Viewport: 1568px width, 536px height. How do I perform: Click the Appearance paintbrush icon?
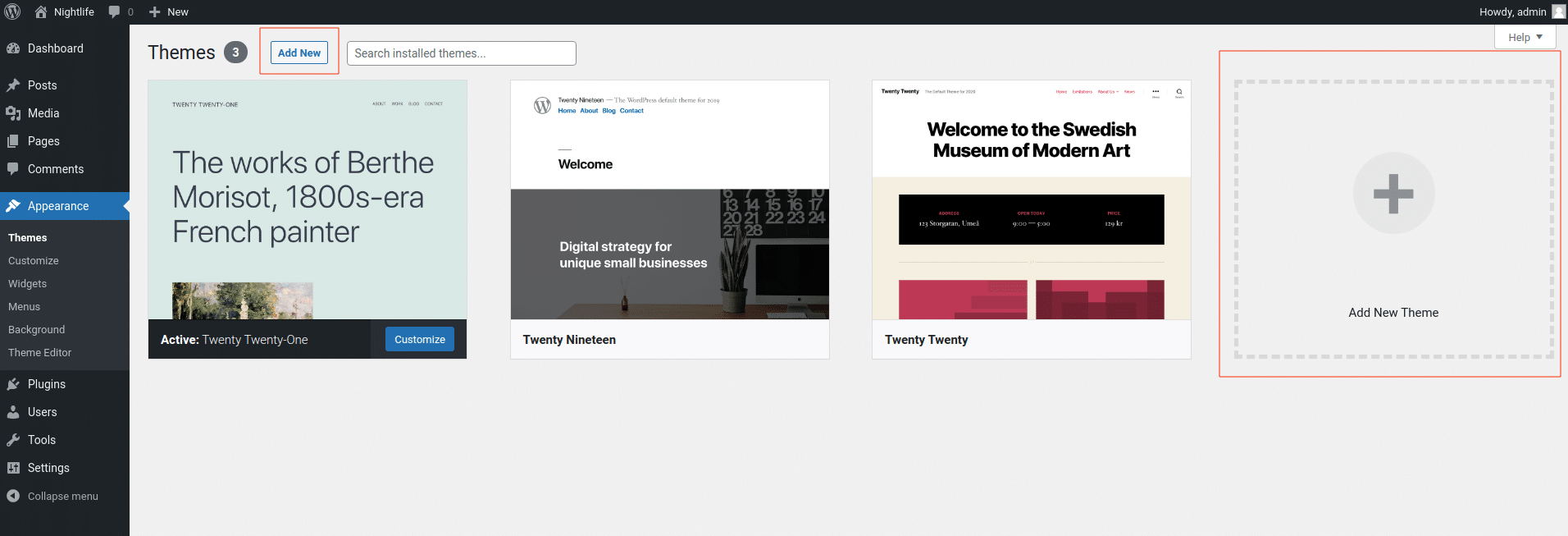13,206
